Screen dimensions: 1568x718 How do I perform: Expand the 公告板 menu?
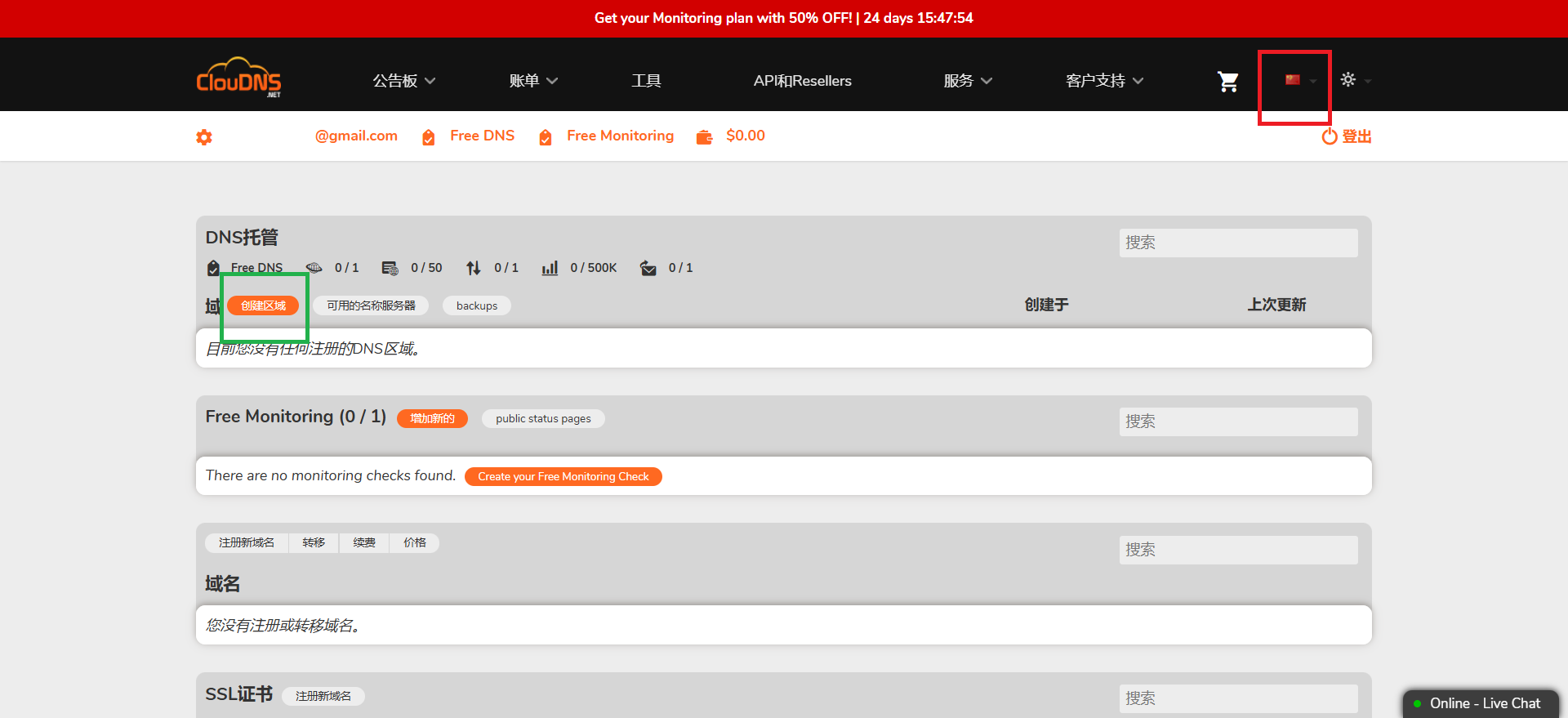tap(403, 81)
